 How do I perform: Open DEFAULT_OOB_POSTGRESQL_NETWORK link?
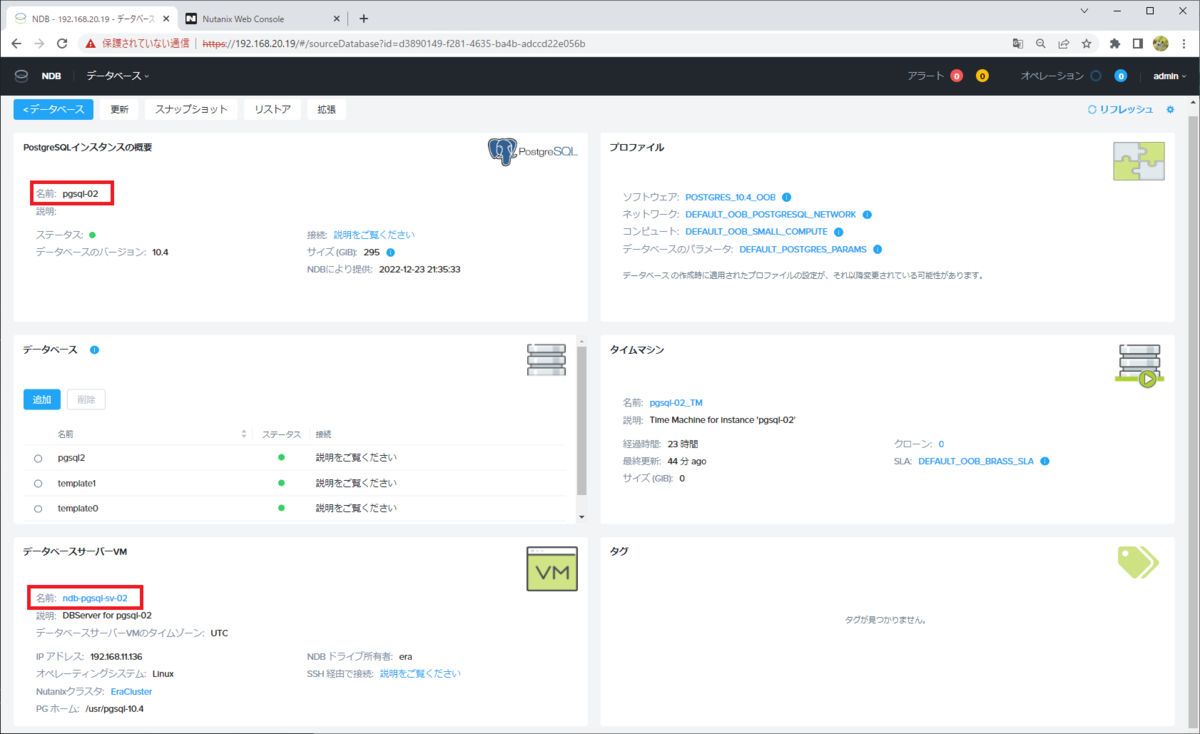pos(771,214)
